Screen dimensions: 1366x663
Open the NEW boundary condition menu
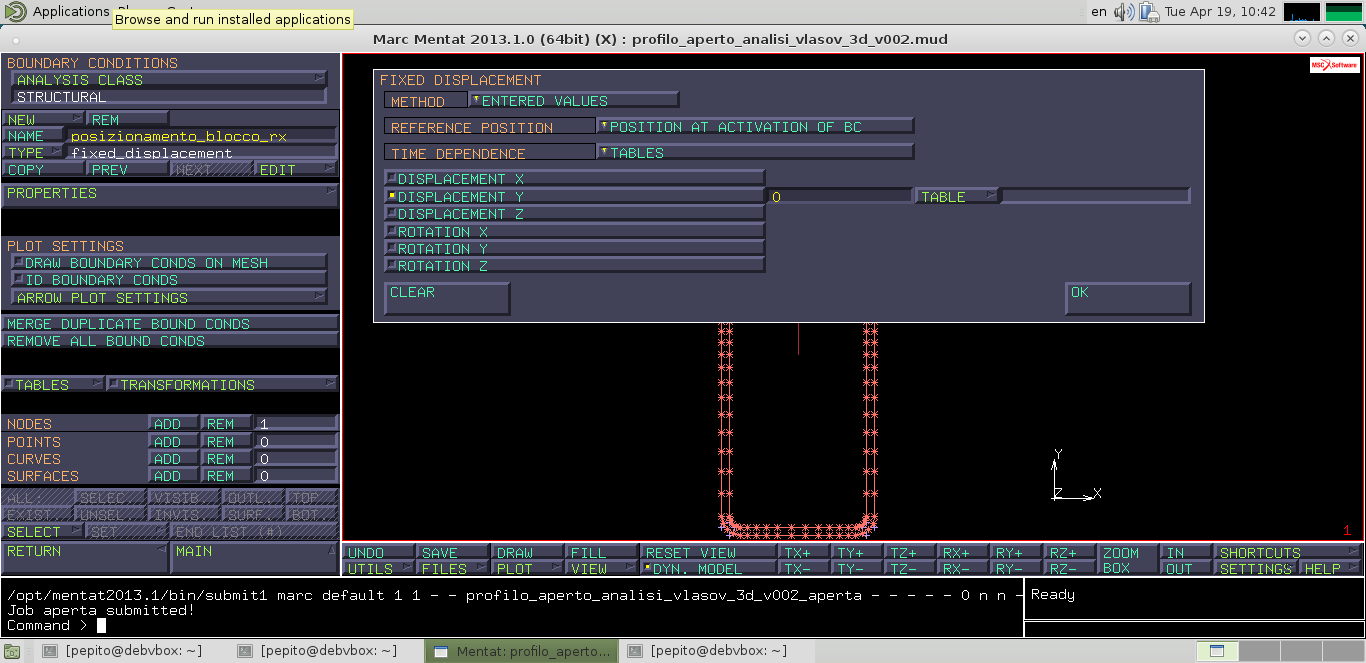pyautogui.click(x=42, y=119)
